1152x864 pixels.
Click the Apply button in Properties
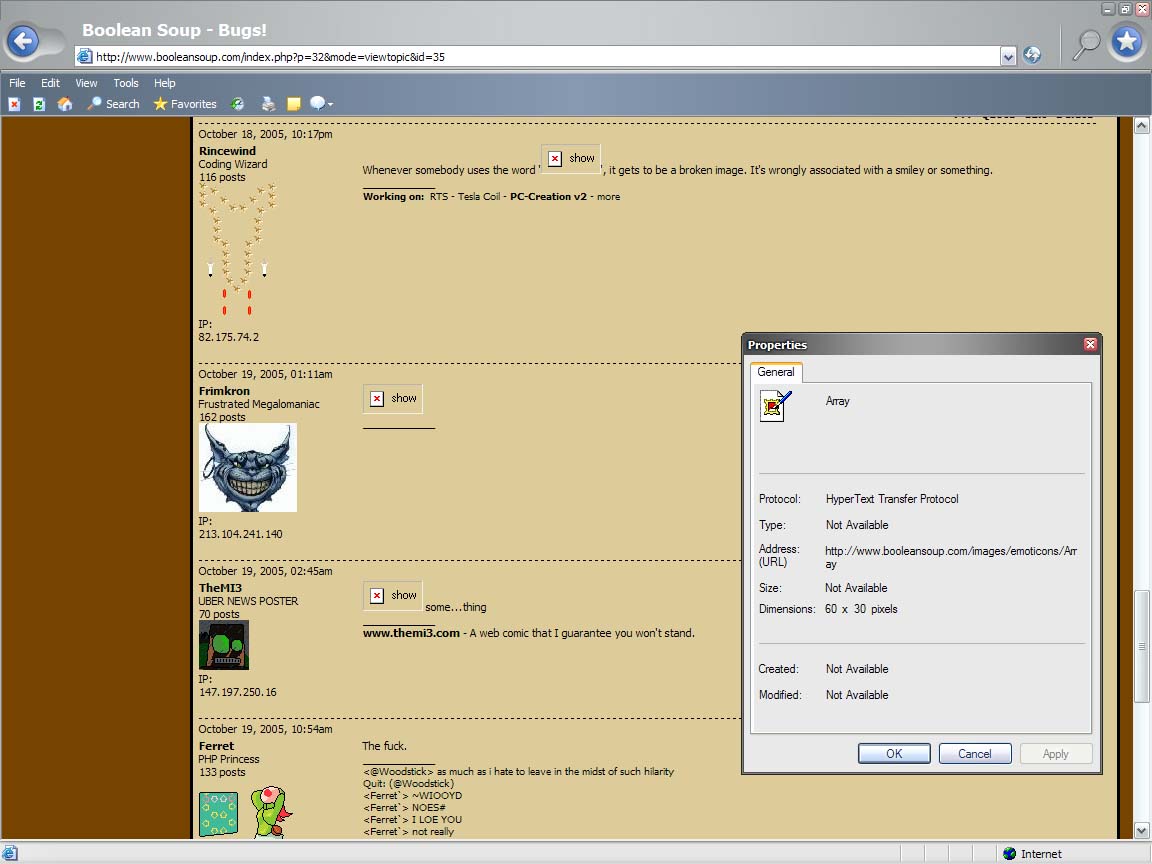(1056, 754)
